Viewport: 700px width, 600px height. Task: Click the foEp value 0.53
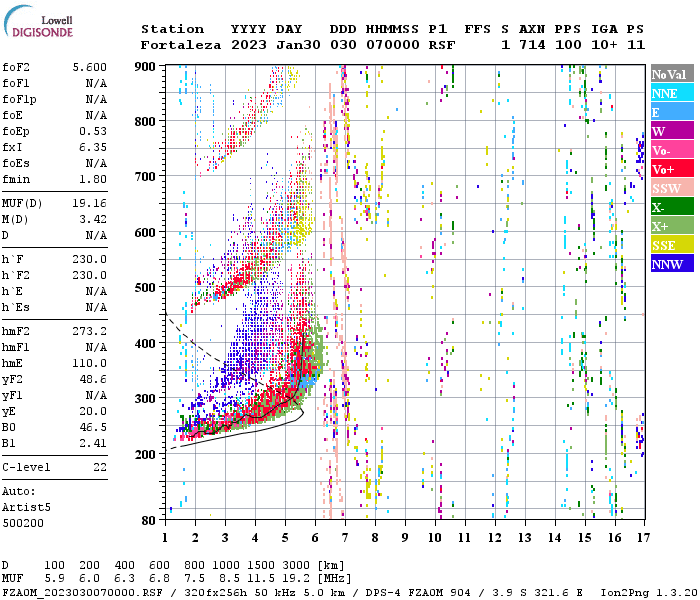click(x=93, y=131)
